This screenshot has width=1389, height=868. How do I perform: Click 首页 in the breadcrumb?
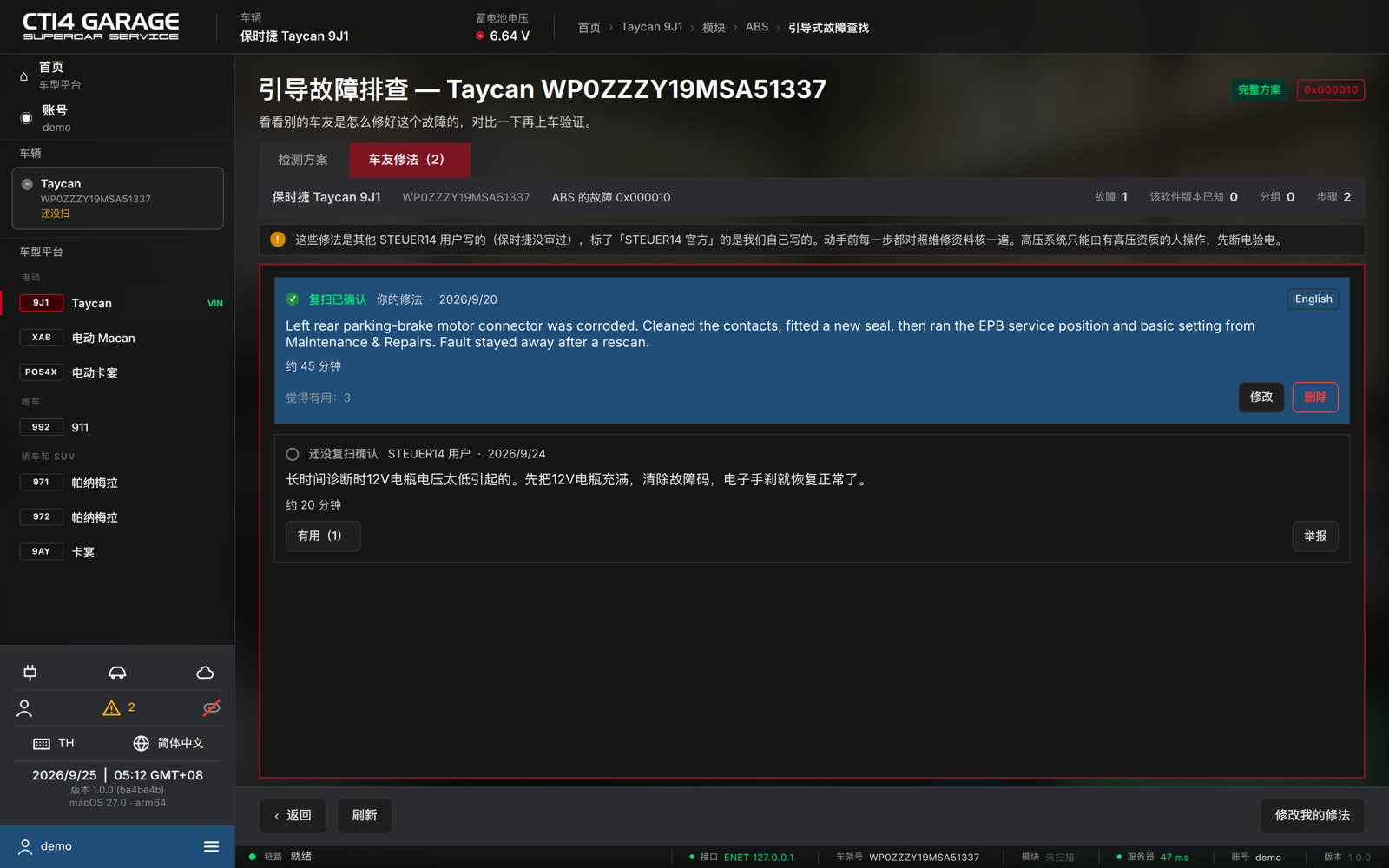(x=589, y=28)
